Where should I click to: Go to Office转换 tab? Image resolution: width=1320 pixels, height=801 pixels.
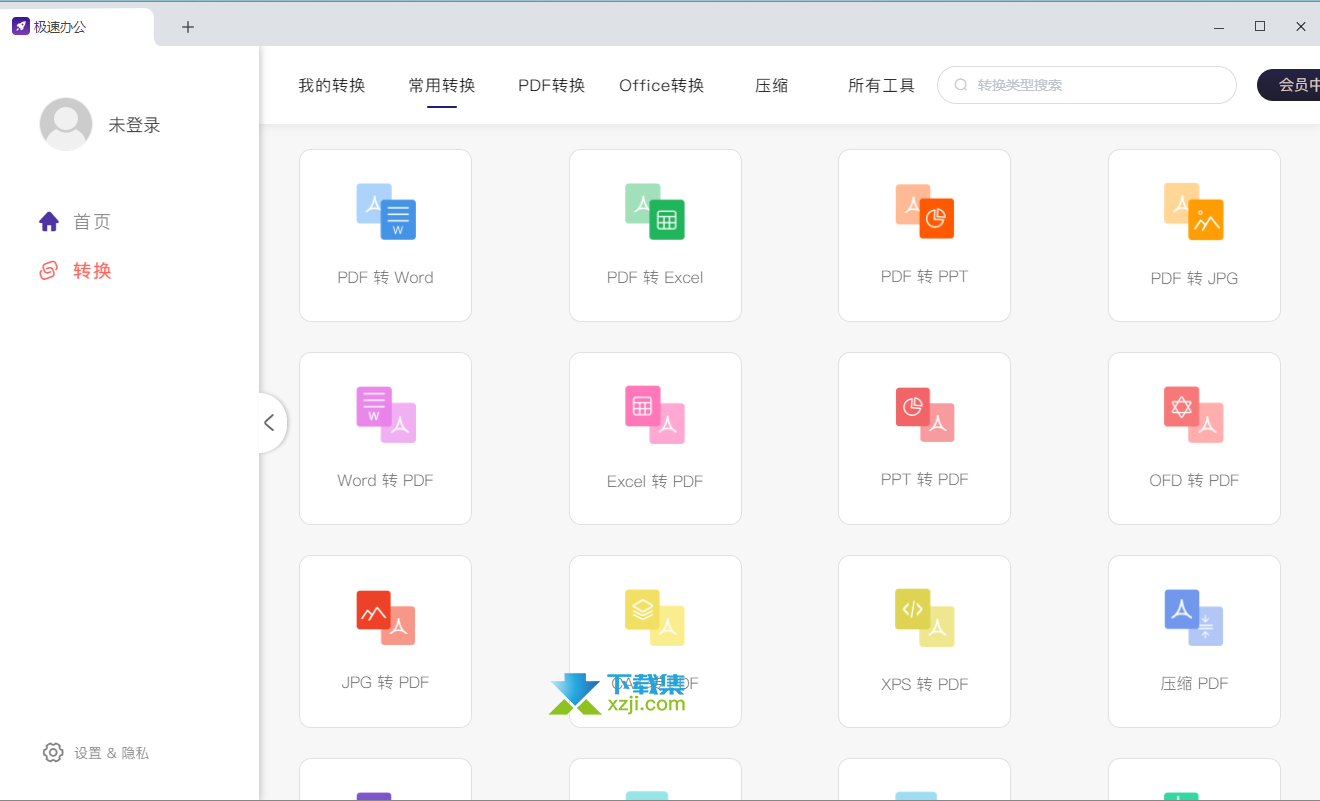coord(662,85)
